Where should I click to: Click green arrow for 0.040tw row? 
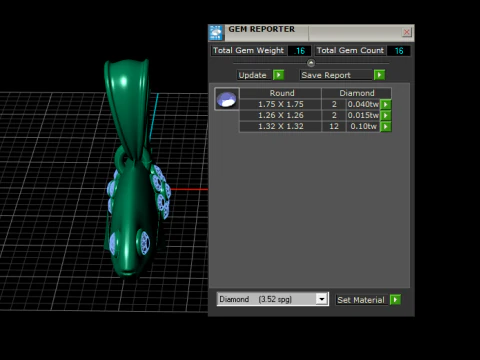pos(386,104)
